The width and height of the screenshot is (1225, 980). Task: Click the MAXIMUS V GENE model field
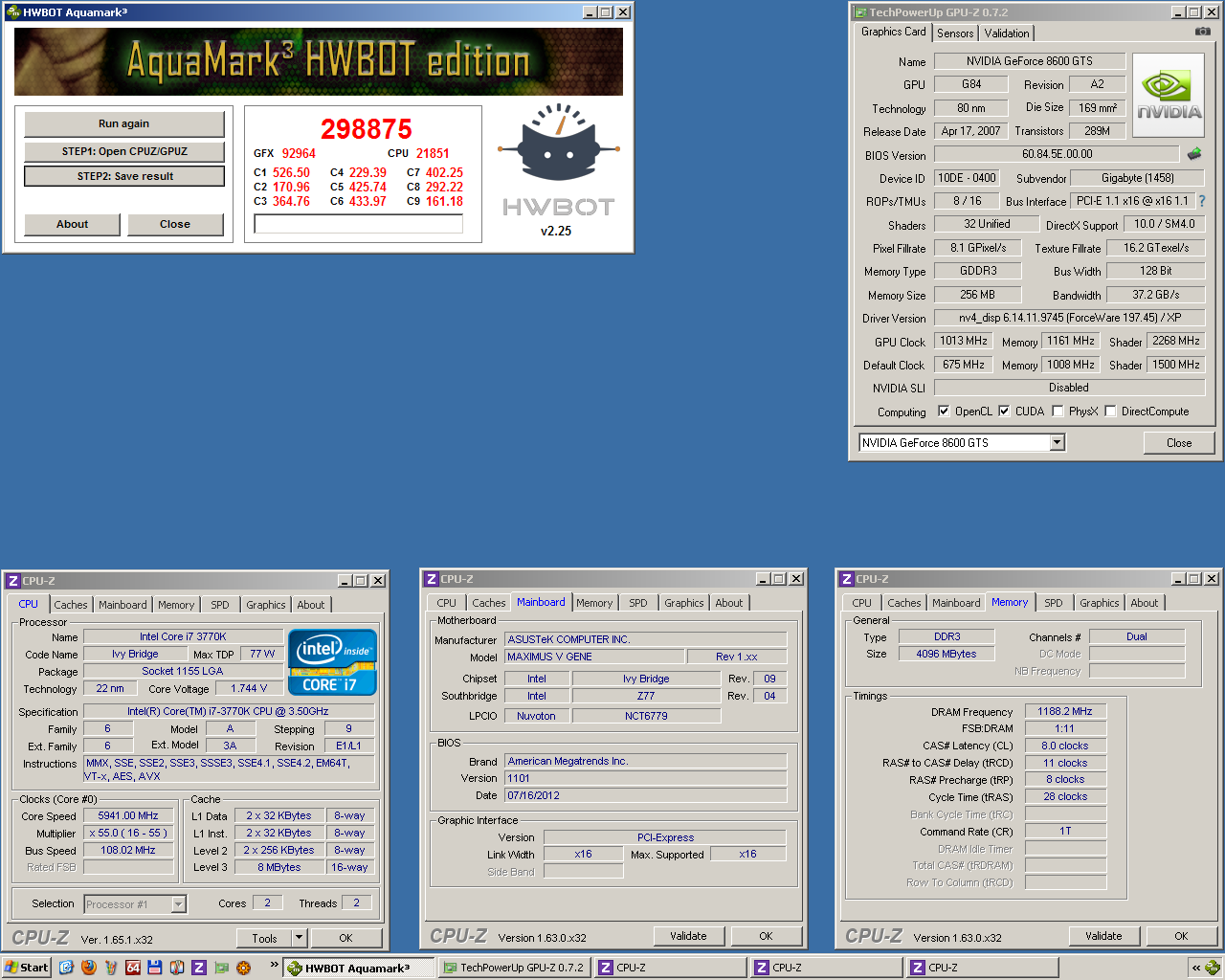point(594,657)
